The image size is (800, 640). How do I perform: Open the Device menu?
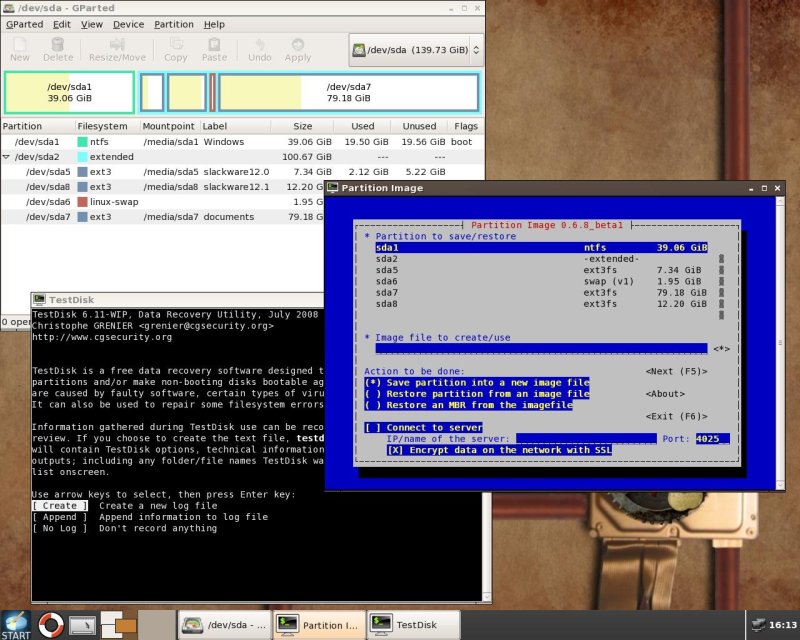point(128,24)
